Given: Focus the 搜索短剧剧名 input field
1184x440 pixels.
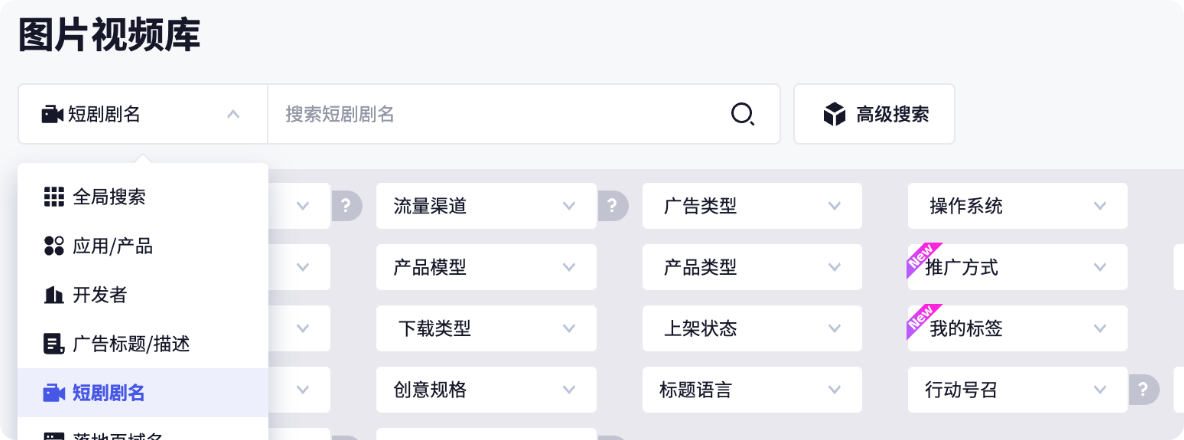Looking at the screenshot, I should (x=498, y=114).
